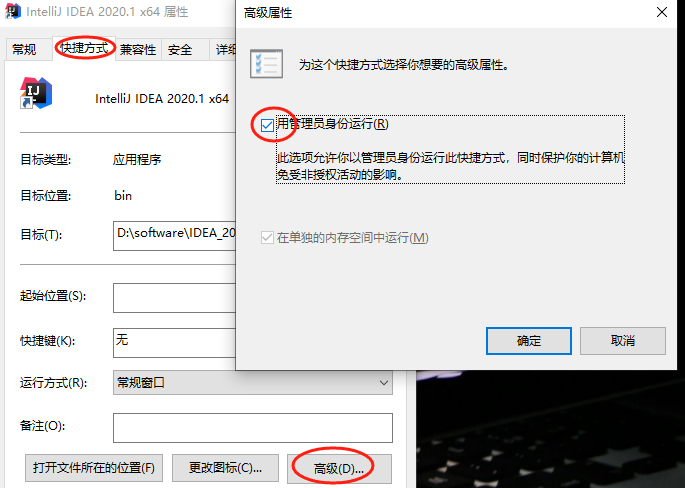685x488 pixels.
Task: Go to the 安全 tab
Action: coord(180,49)
